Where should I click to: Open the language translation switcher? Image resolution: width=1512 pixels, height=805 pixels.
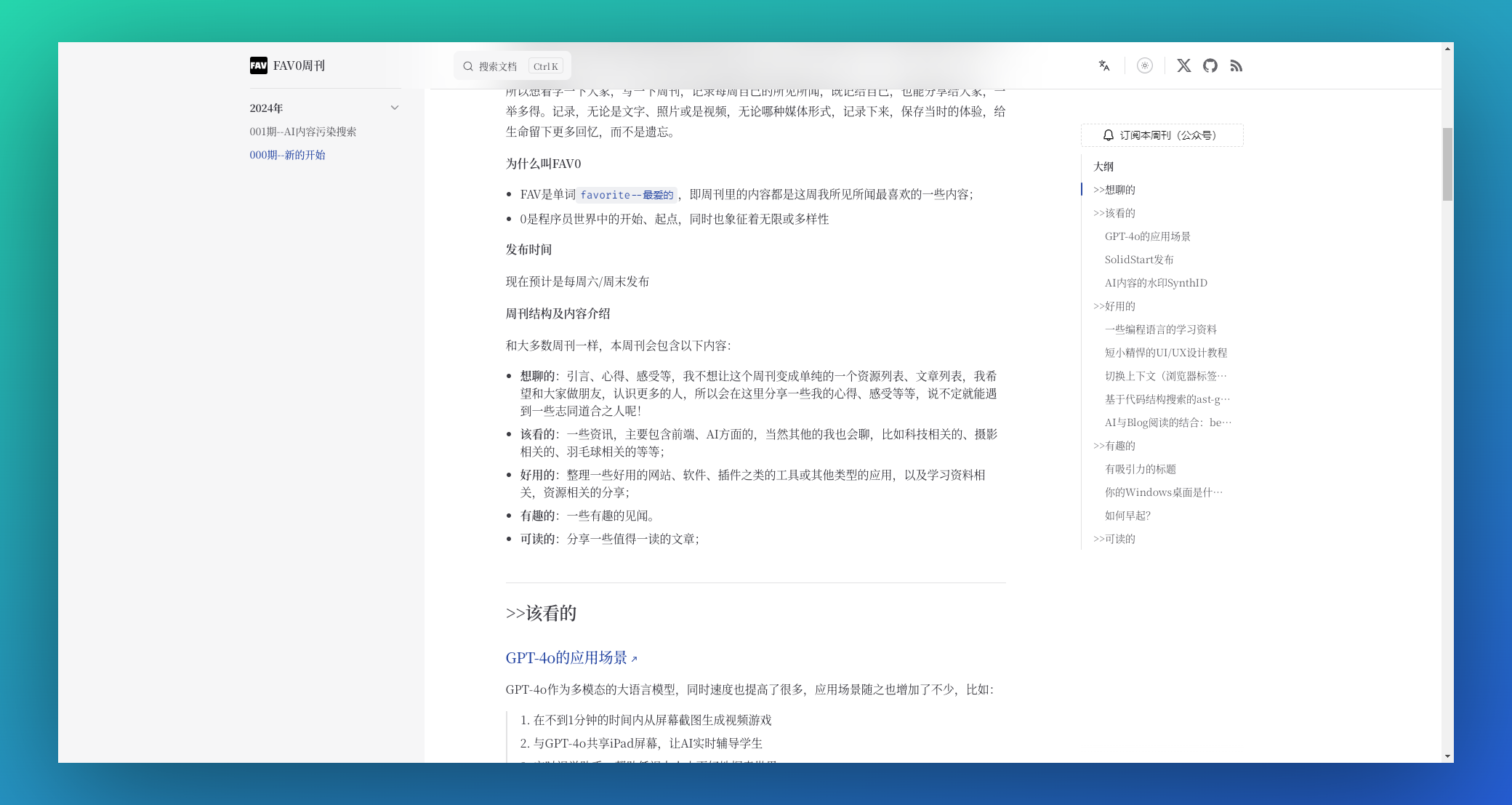(1104, 65)
